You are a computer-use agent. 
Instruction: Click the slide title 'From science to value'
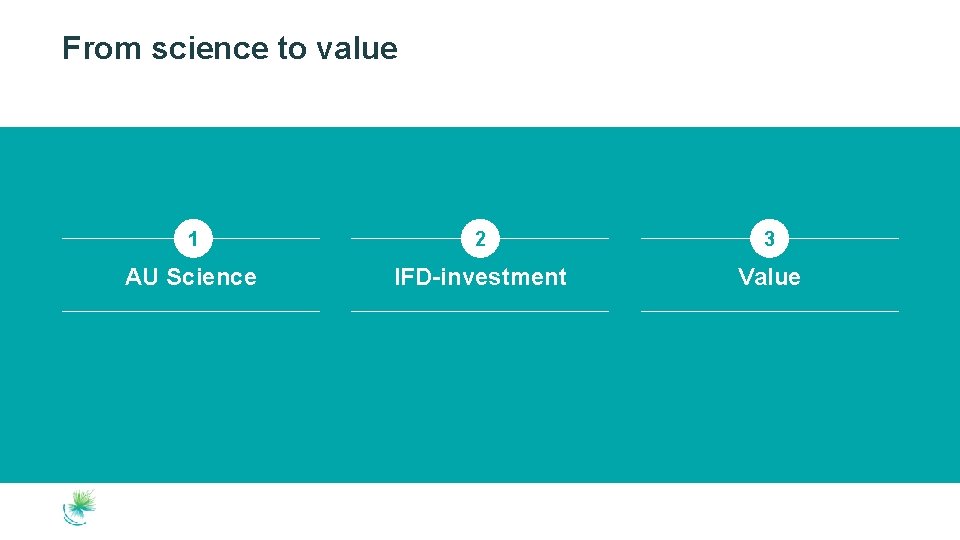point(229,48)
